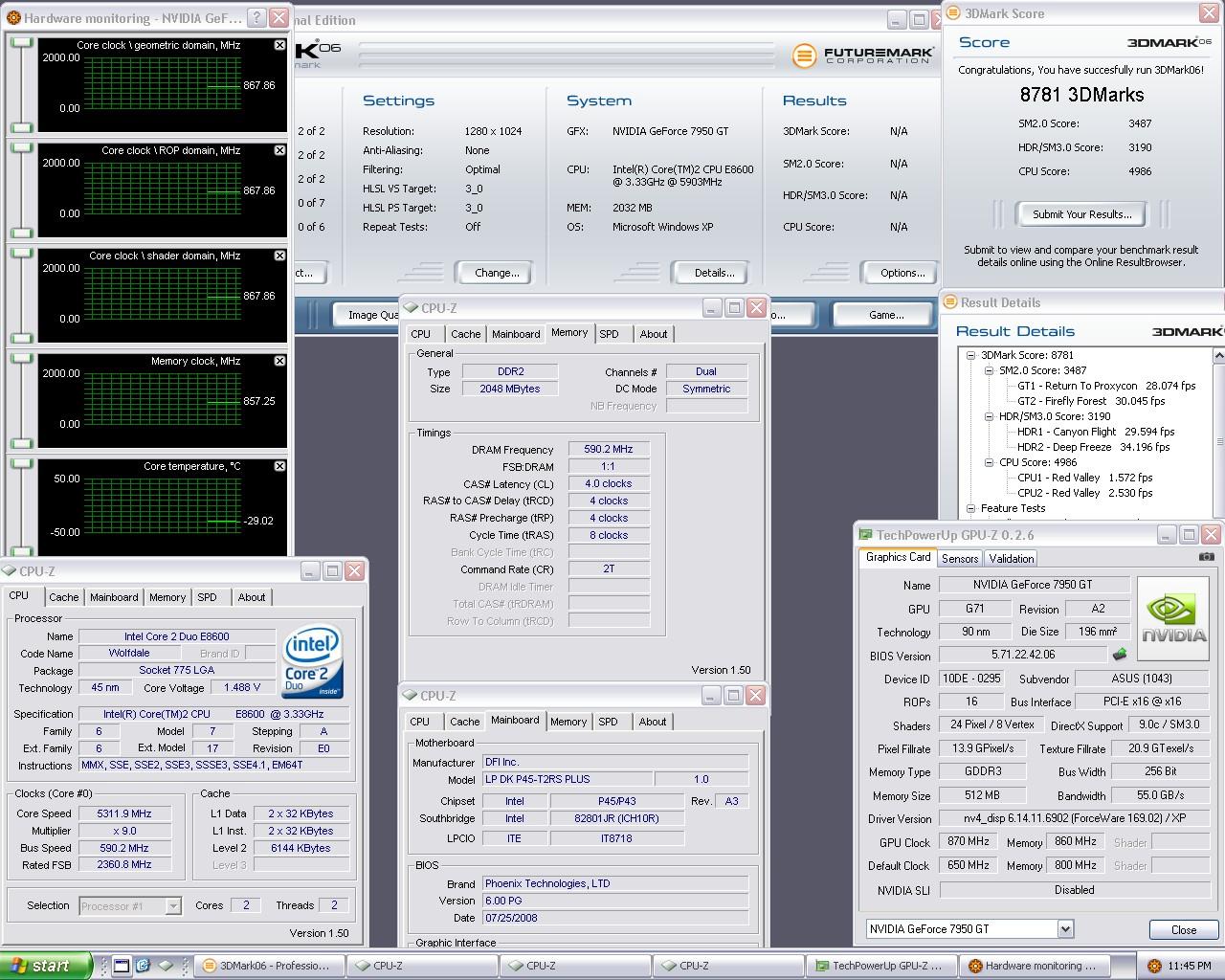Click the GPU-Z window title icon

(865, 535)
